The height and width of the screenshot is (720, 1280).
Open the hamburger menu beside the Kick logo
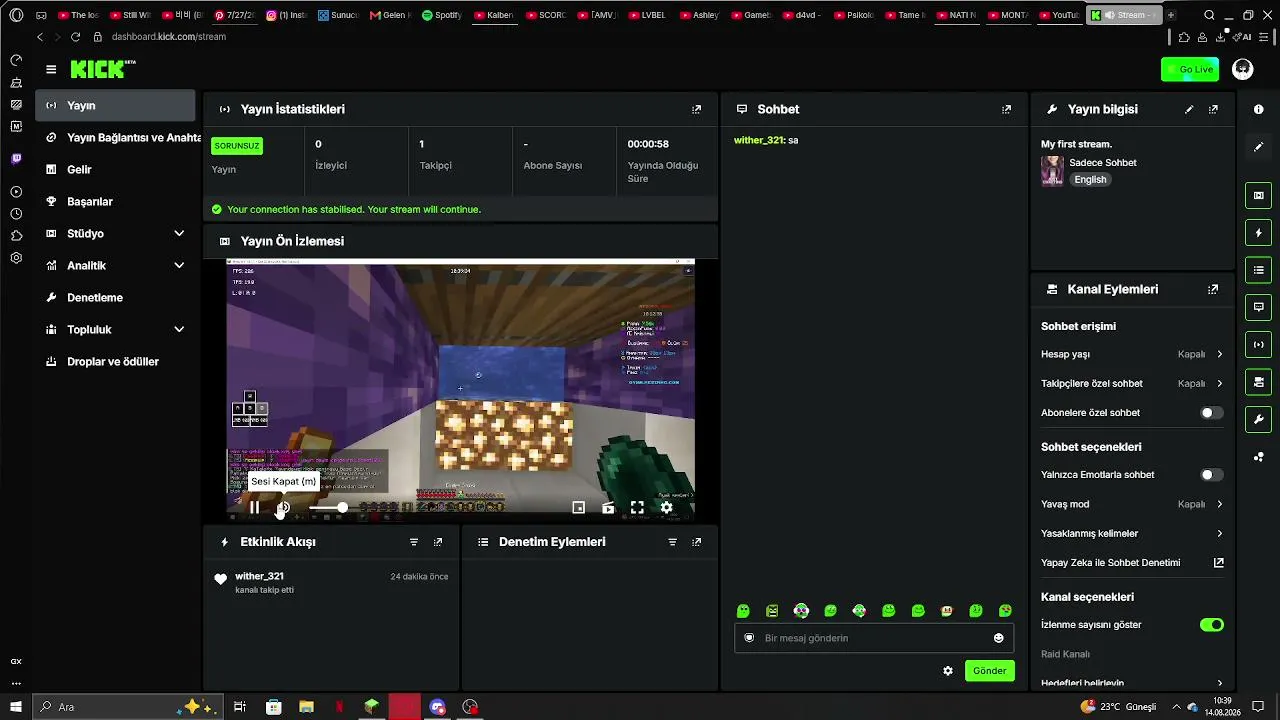pos(51,69)
